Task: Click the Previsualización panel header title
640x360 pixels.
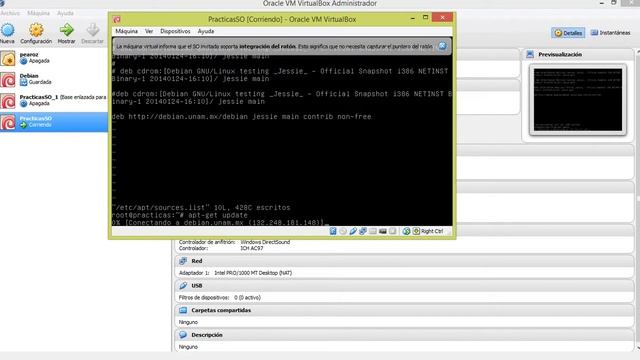Action: [x=560, y=54]
